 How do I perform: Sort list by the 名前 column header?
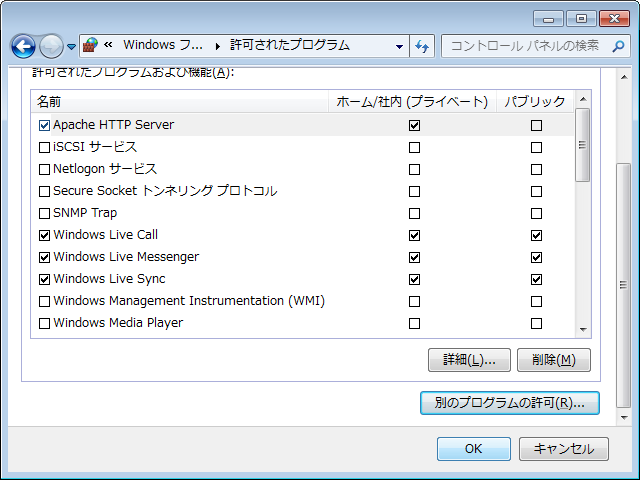pos(180,101)
